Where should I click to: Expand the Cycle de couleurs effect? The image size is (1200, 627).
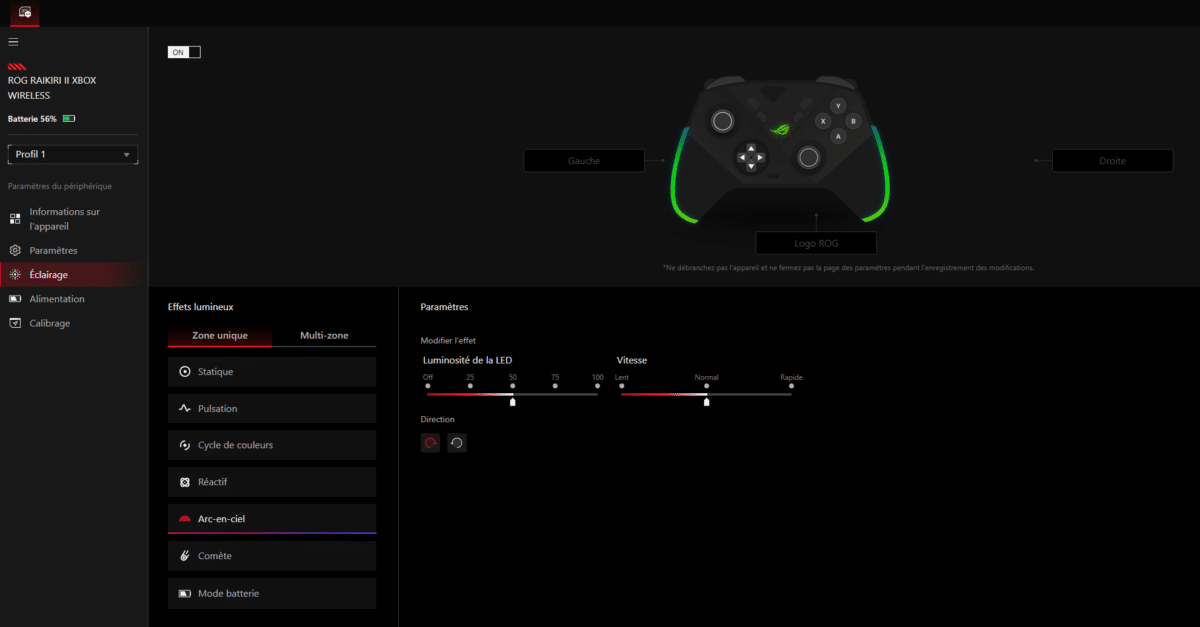pyautogui.click(x=271, y=445)
